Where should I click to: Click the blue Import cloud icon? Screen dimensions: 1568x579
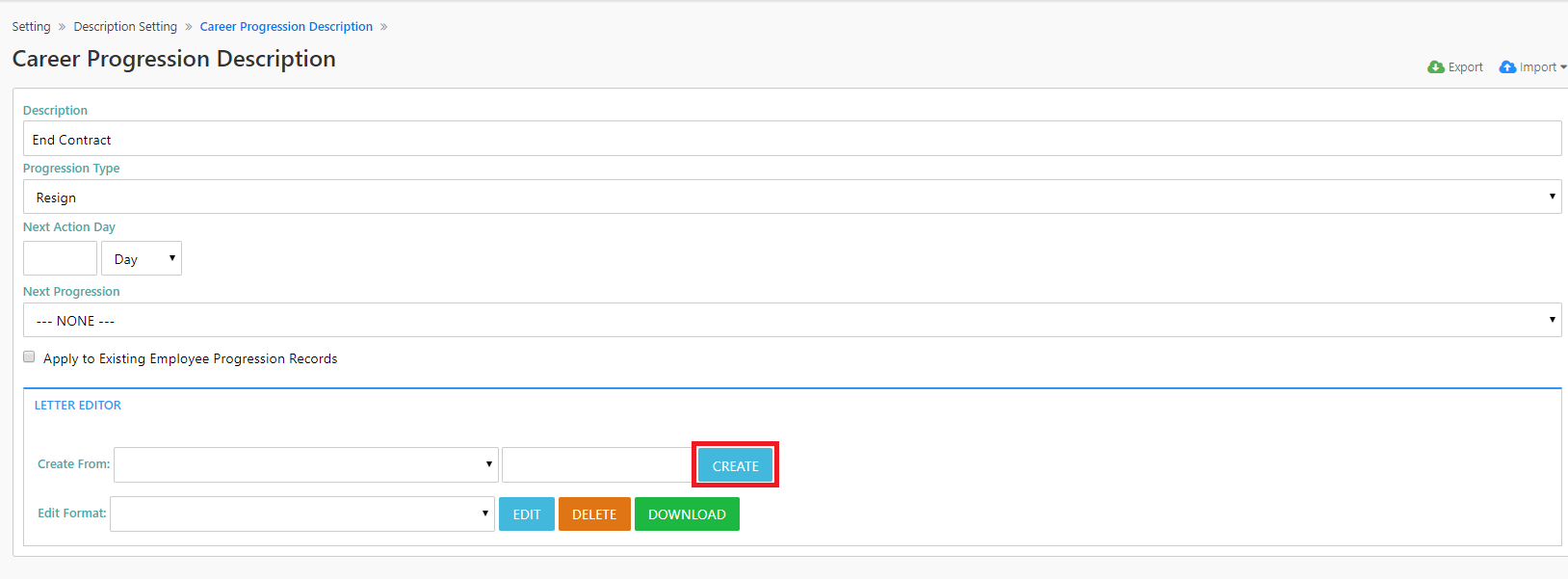(1507, 66)
